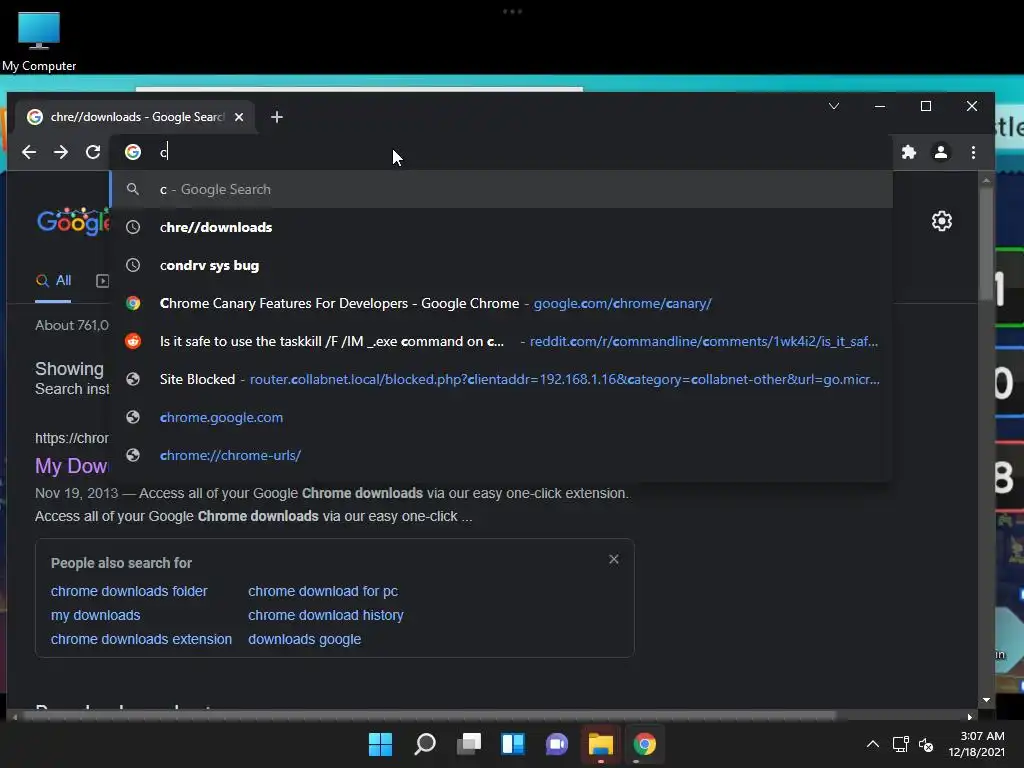Screen dimensions: 1024x768
Task: Click the video results tab icon
Action: tap(103, 281)
